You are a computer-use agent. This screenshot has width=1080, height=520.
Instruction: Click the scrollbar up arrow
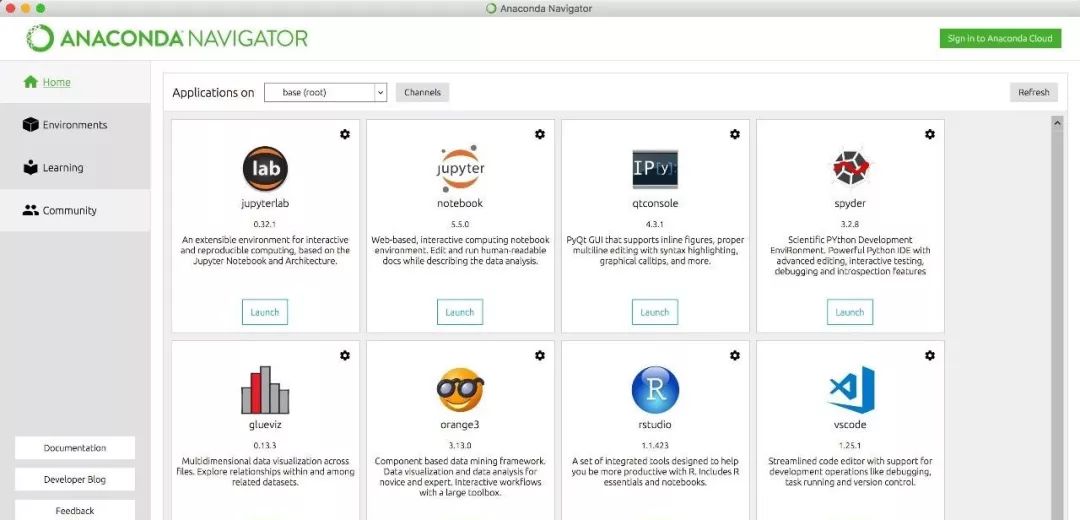[x=1057, y=122]
